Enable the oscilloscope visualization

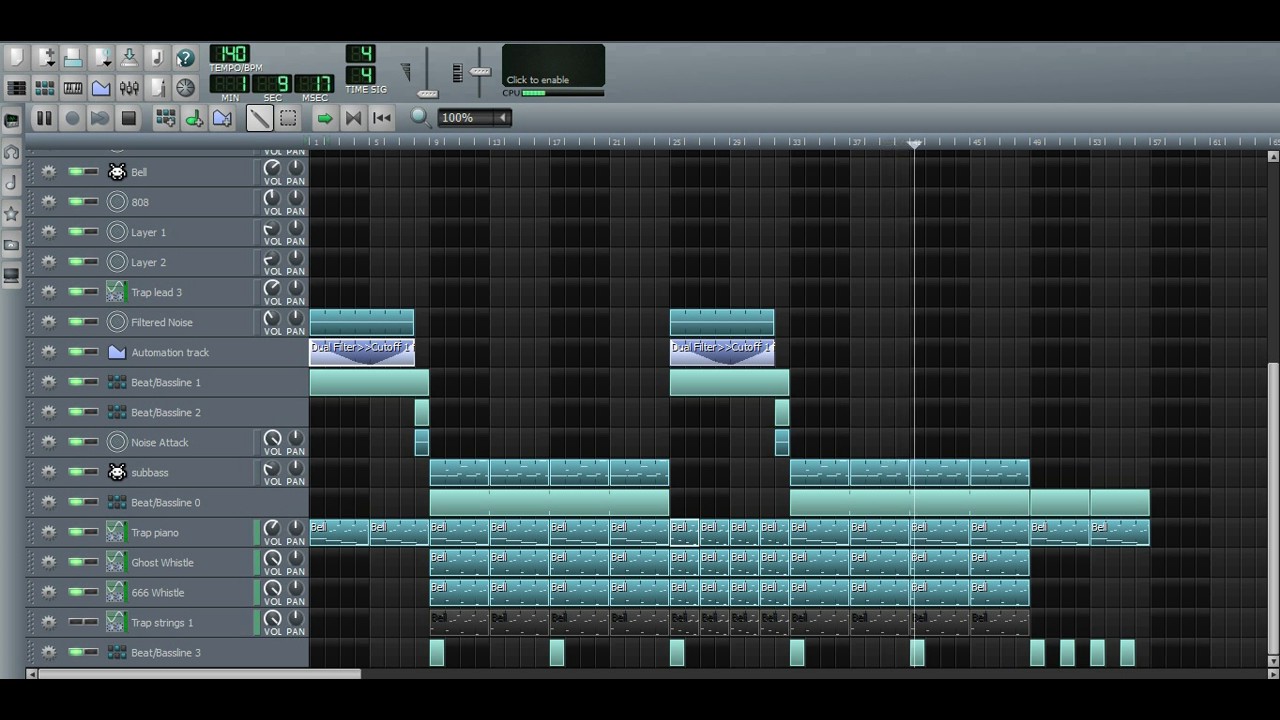tap(553, 66)
